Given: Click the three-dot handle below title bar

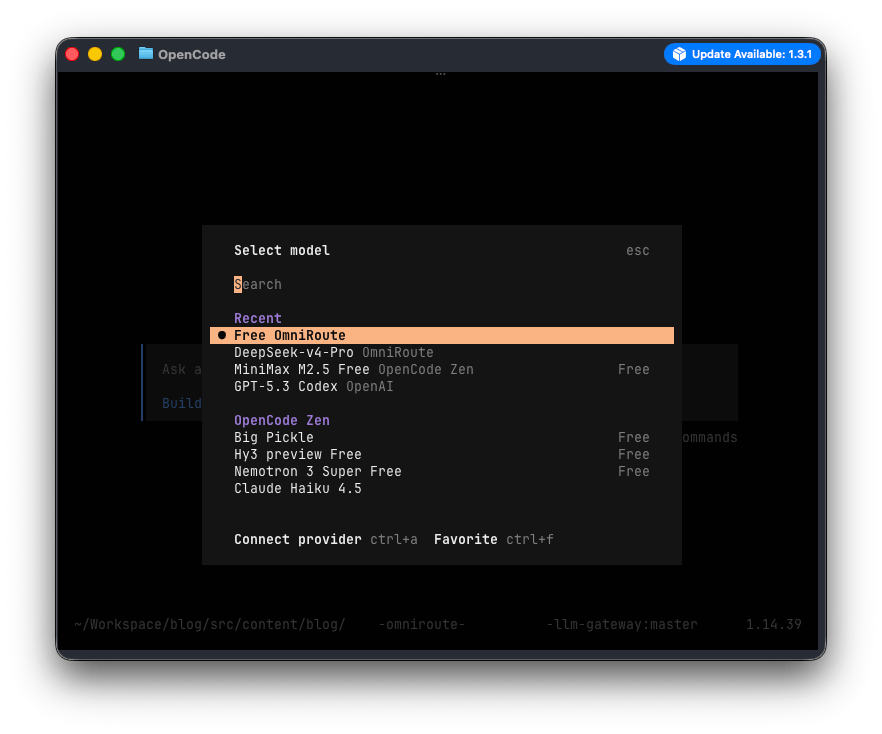Looking at the screenshot, I should point(440,74).
